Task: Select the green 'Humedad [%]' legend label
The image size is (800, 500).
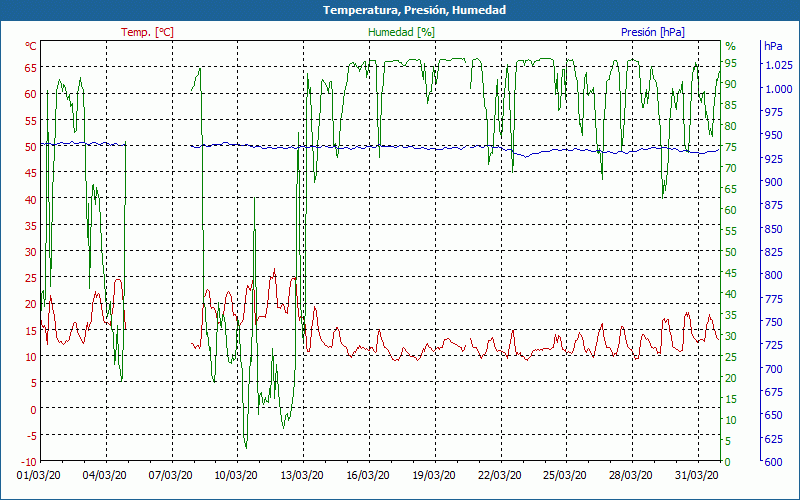Action: (402, 32)
